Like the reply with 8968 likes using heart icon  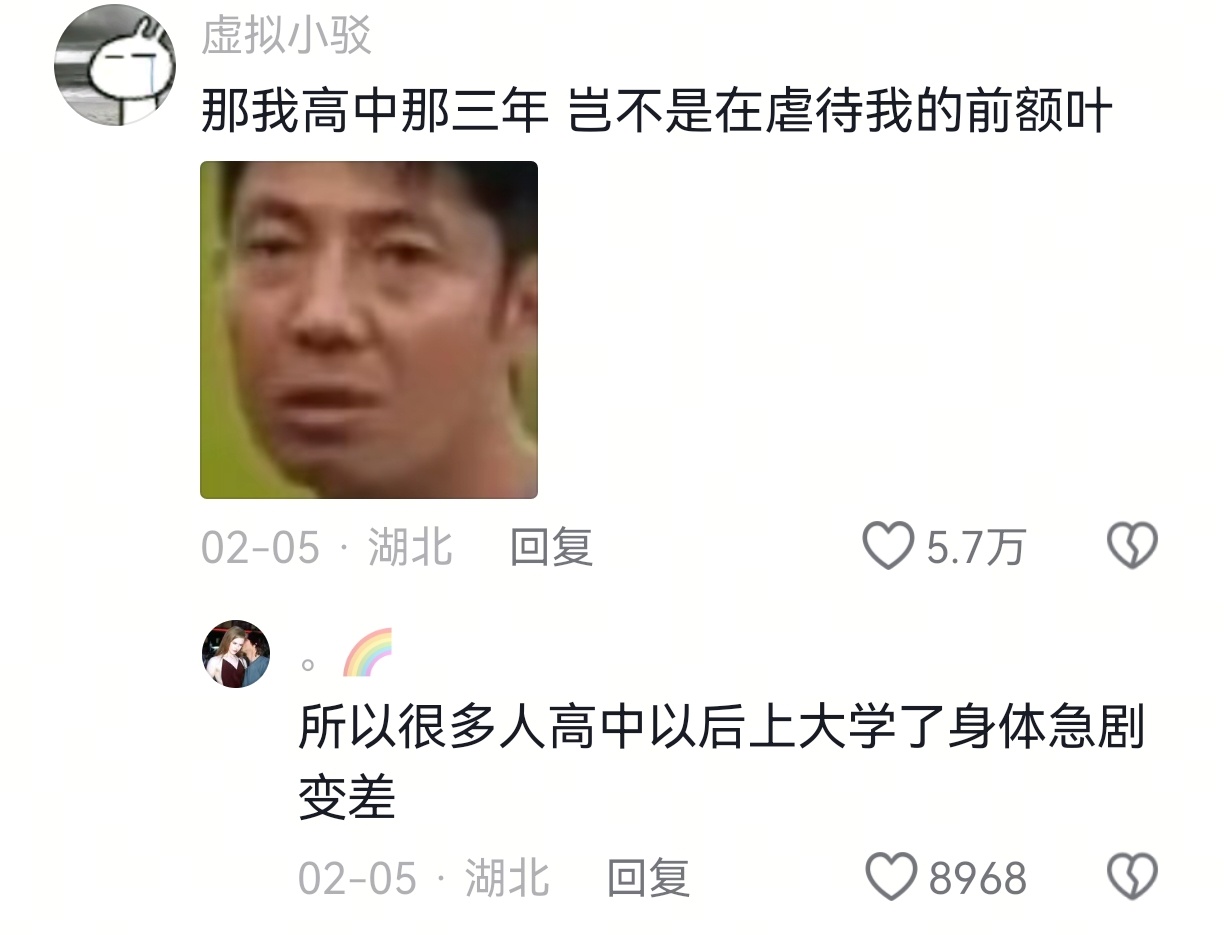tap(890, 878)
